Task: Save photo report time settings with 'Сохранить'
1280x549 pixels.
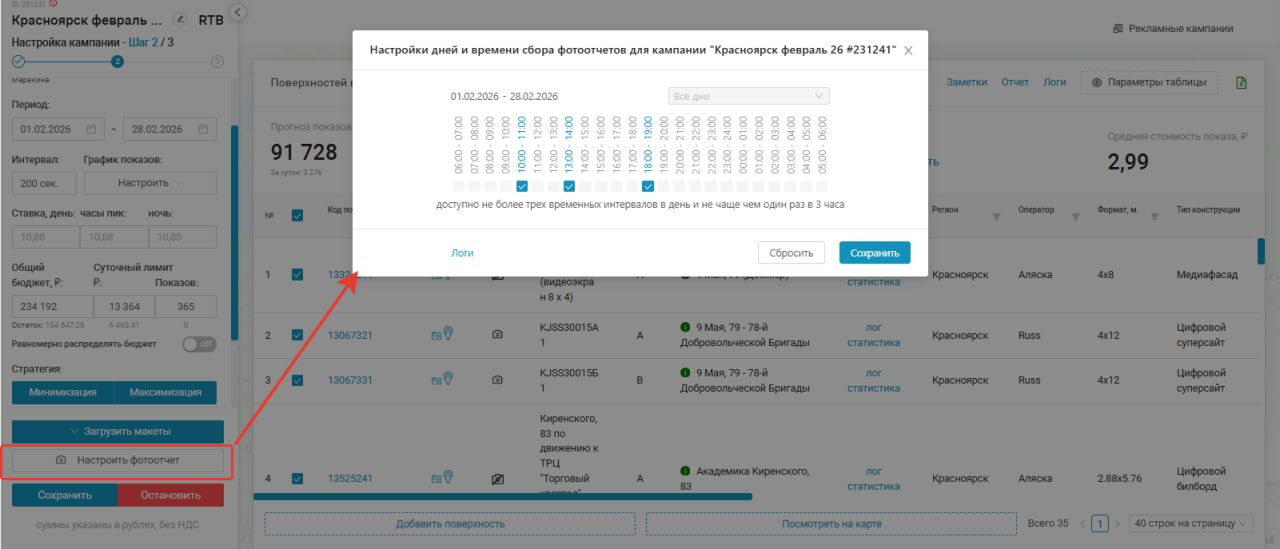Action: tap(874, 253)
